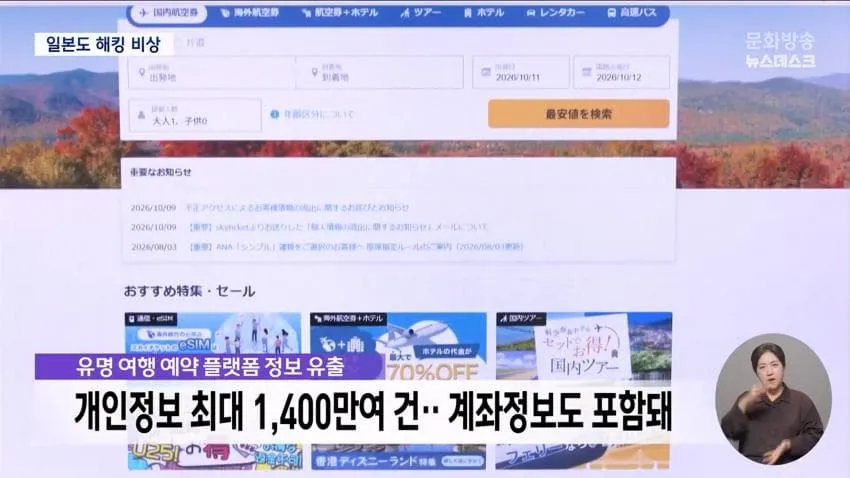Click the bus icon on 高速バス tab

(611, 13)
